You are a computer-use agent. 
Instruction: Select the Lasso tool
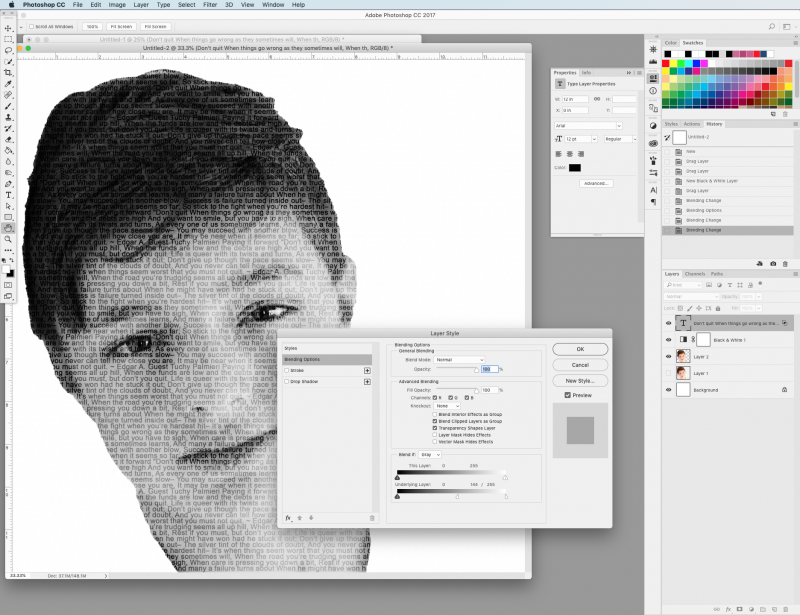8,51
